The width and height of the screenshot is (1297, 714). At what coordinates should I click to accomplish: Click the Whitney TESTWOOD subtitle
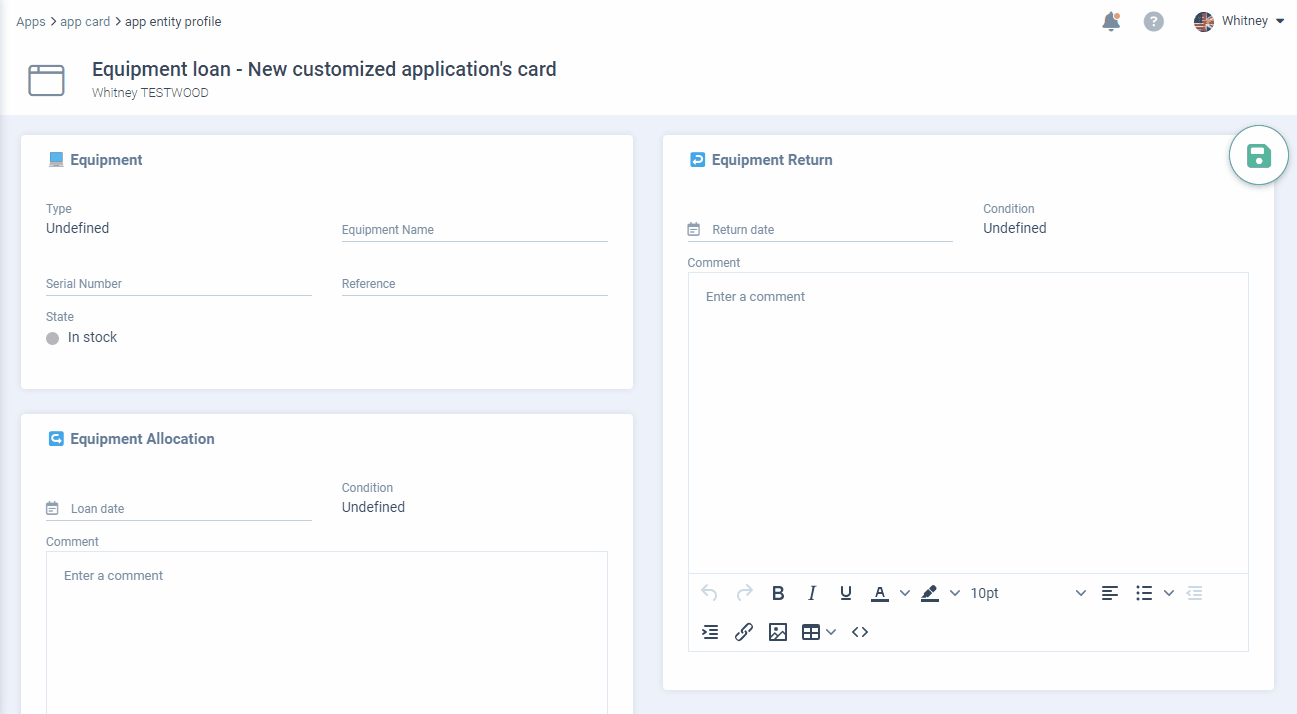click(x=150, y=93)
